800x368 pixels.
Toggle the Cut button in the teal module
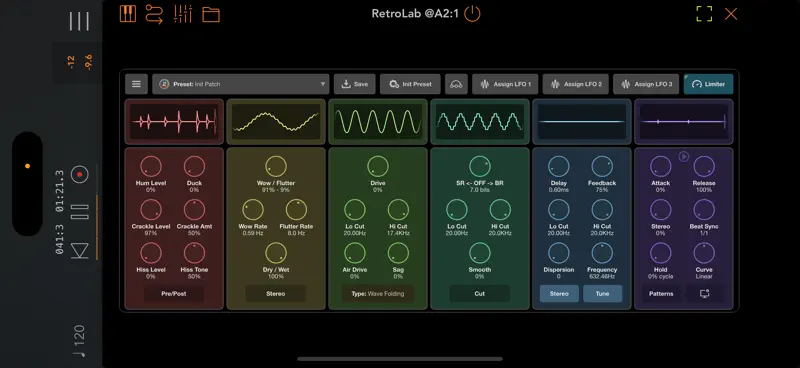480,294
